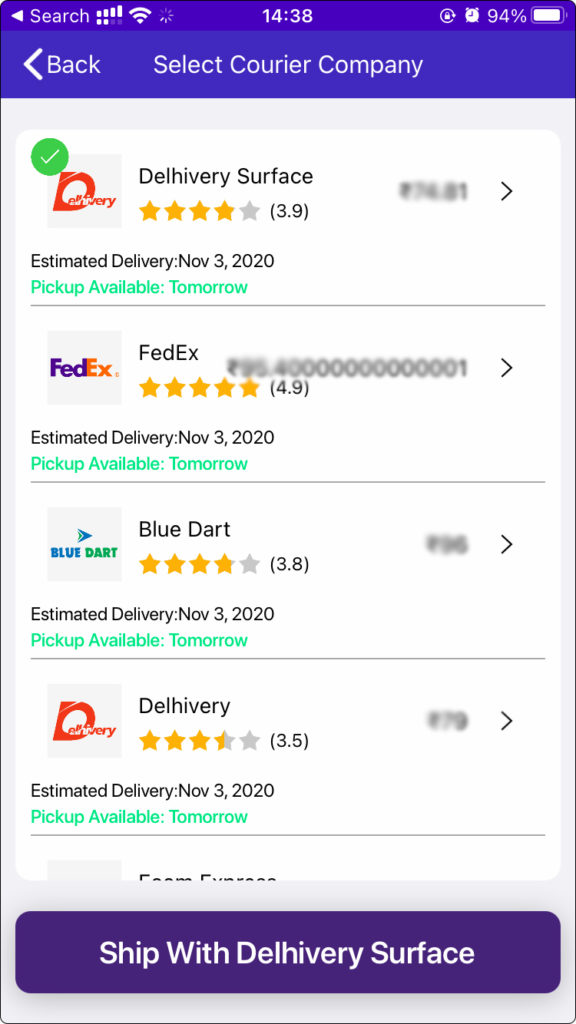The width and height of the screenshot is (576, 1024).
Task: Tap the FedEx logo icon
Action: (84, 368)
